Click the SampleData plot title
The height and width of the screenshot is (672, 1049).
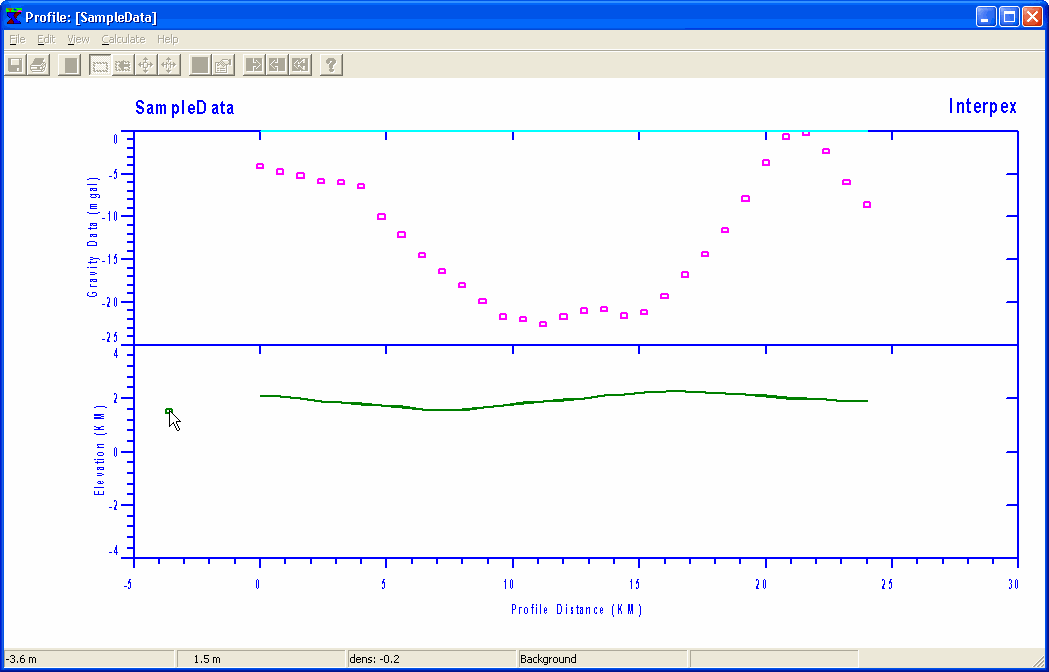click(x=185, y=107)
